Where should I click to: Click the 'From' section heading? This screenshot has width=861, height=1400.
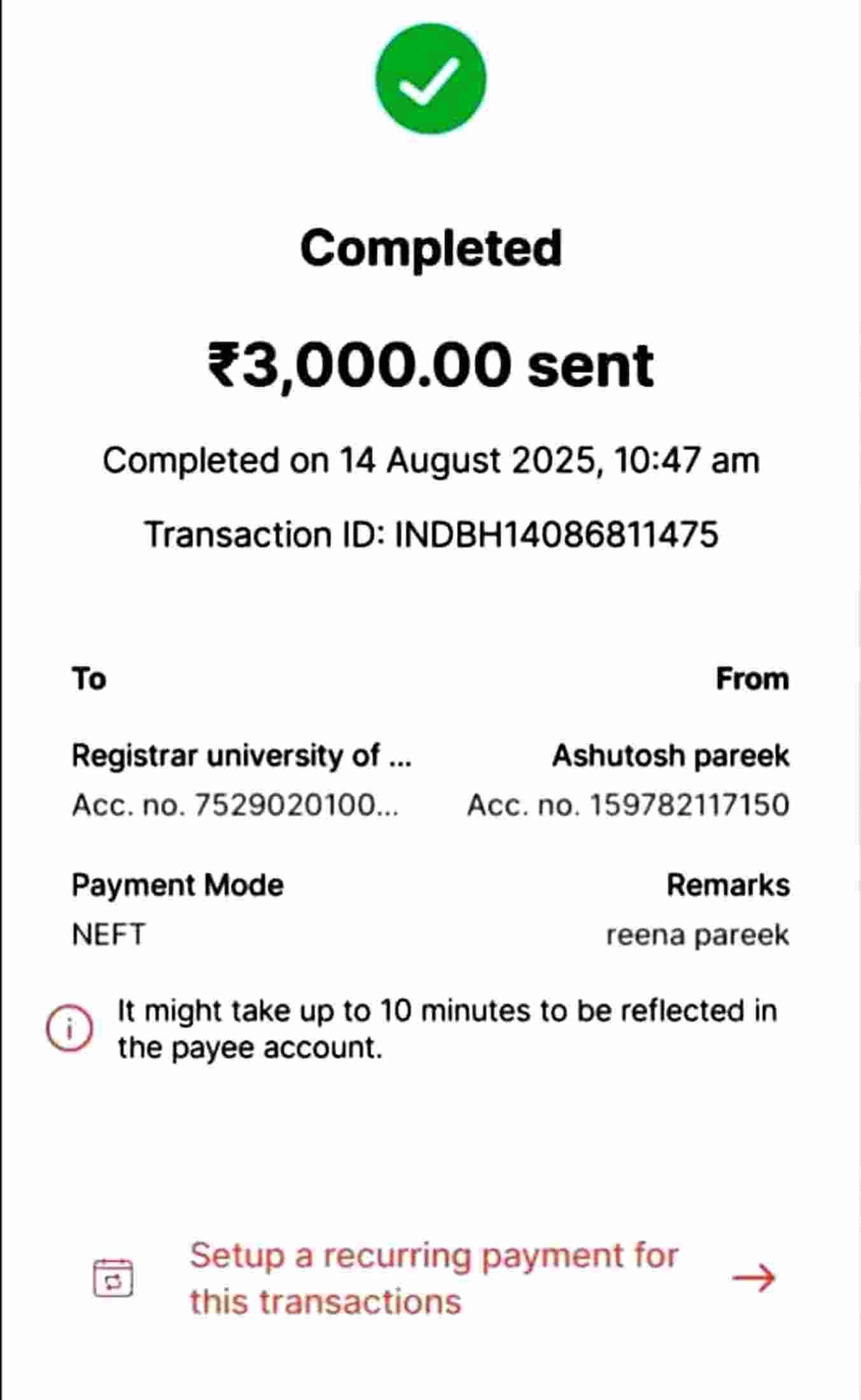point(752,678)
